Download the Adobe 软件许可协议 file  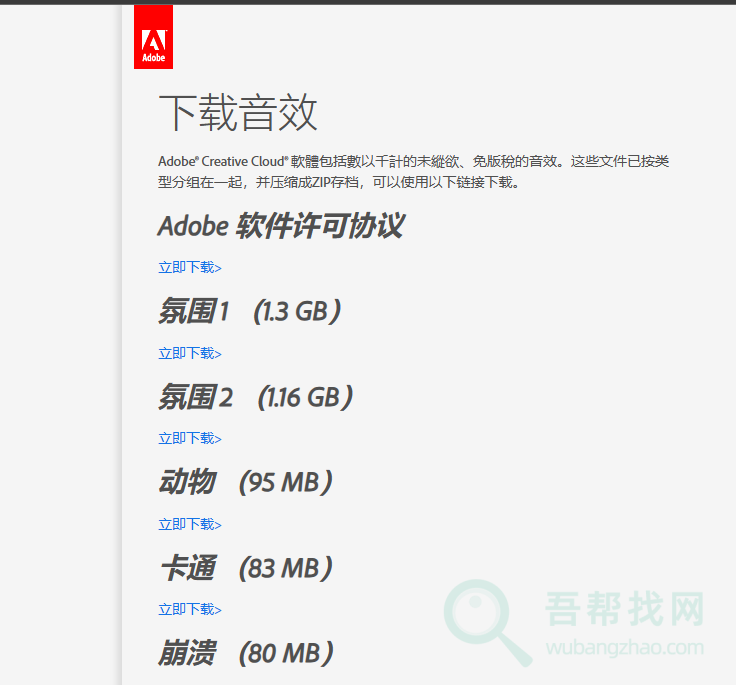tap(189, 267)
